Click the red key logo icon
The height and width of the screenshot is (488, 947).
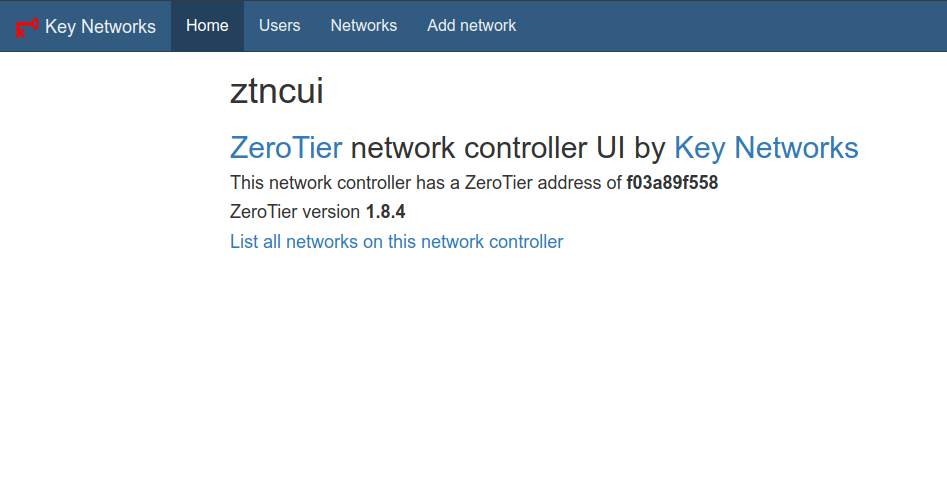[27, 26]
